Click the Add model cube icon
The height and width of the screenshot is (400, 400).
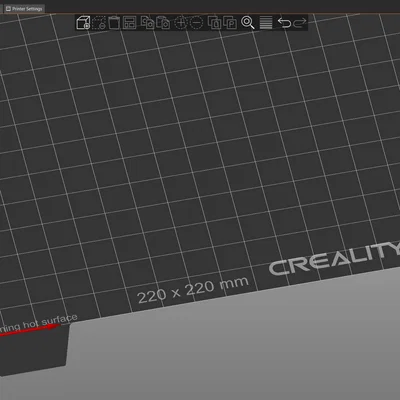[x=83, y=23]
